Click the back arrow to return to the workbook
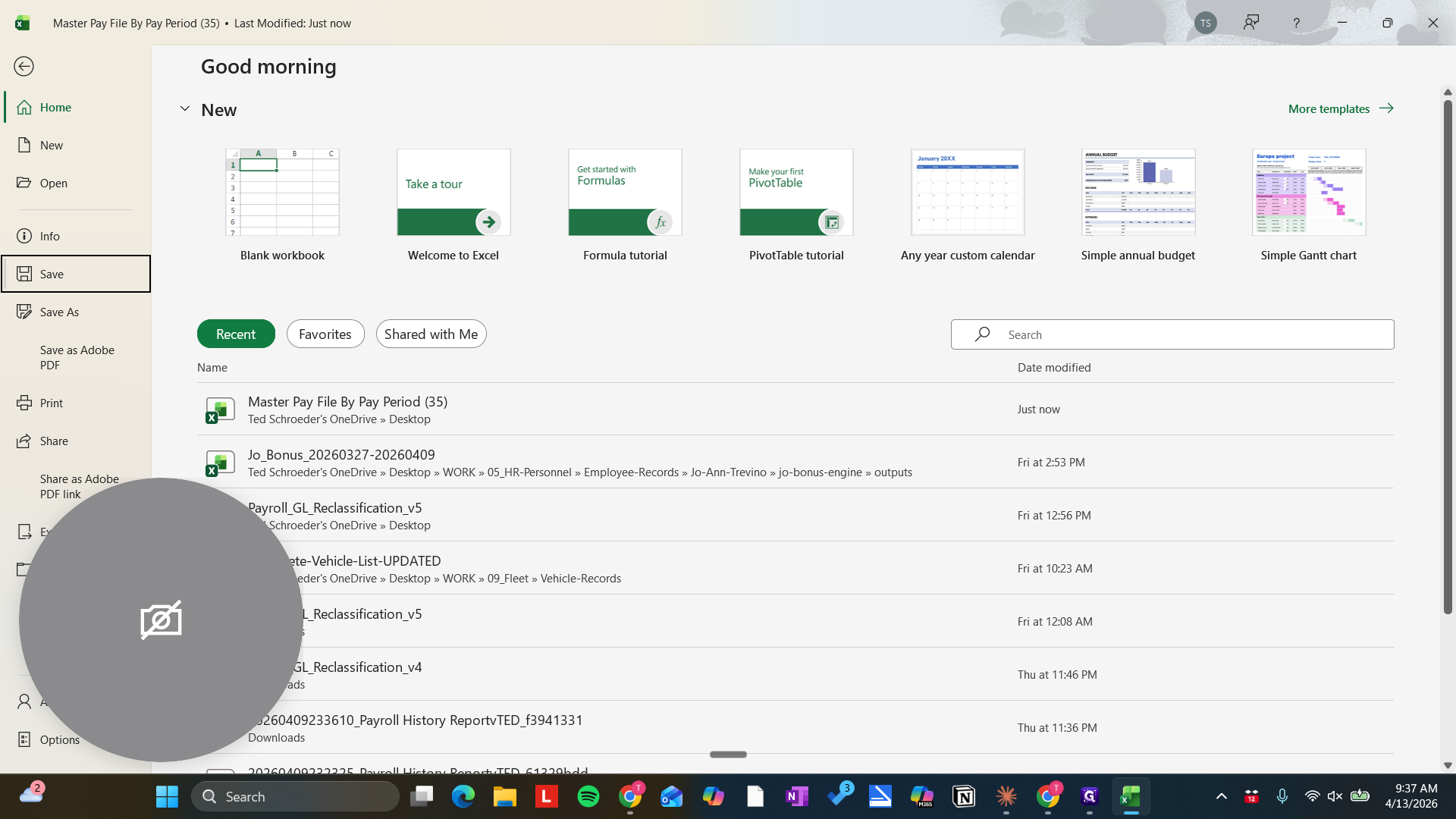 [24, 67]
